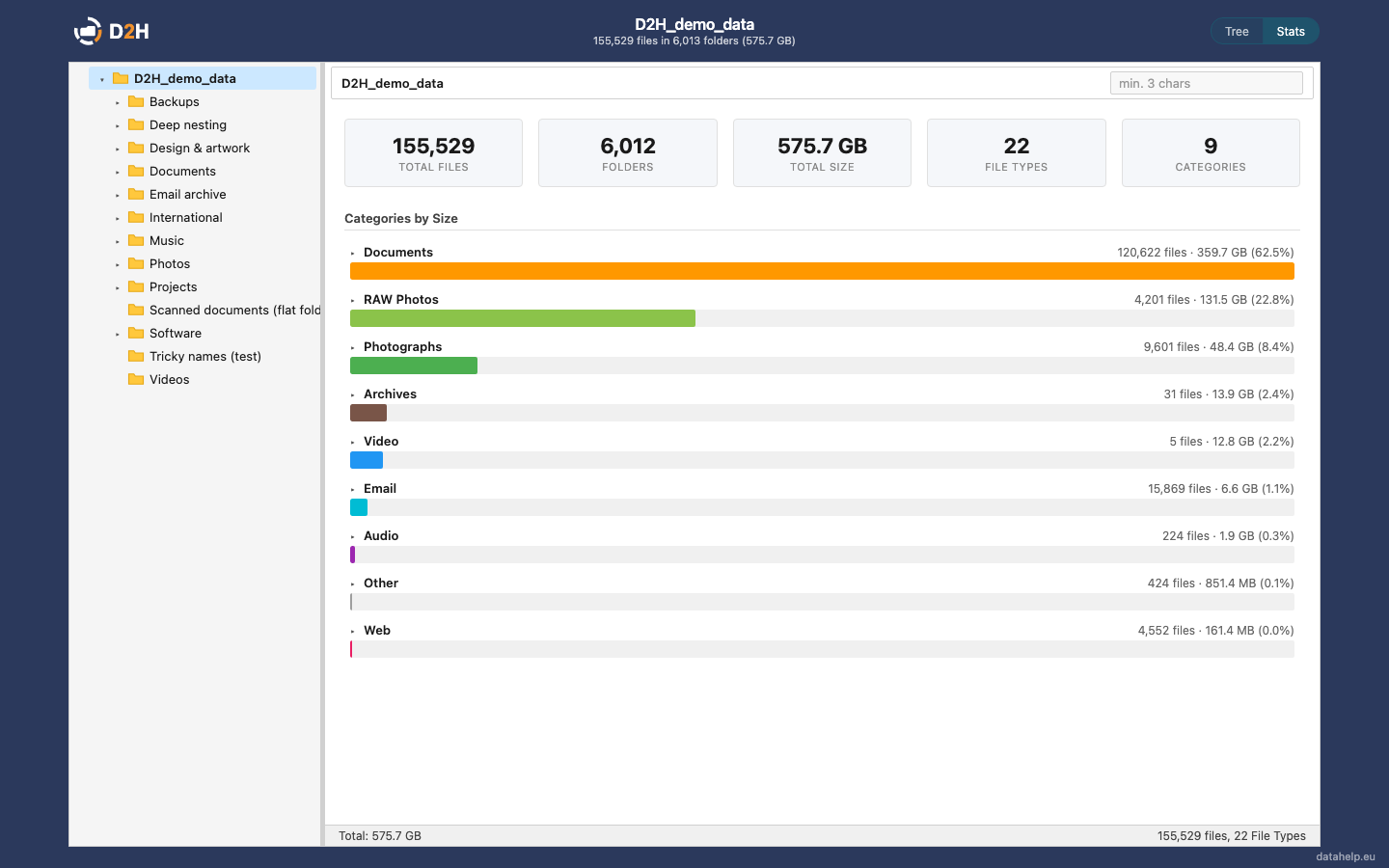This screenshot has width=1389, height=868.
Task: Expand the Documents category breakdown
Action: click(353, 253)
